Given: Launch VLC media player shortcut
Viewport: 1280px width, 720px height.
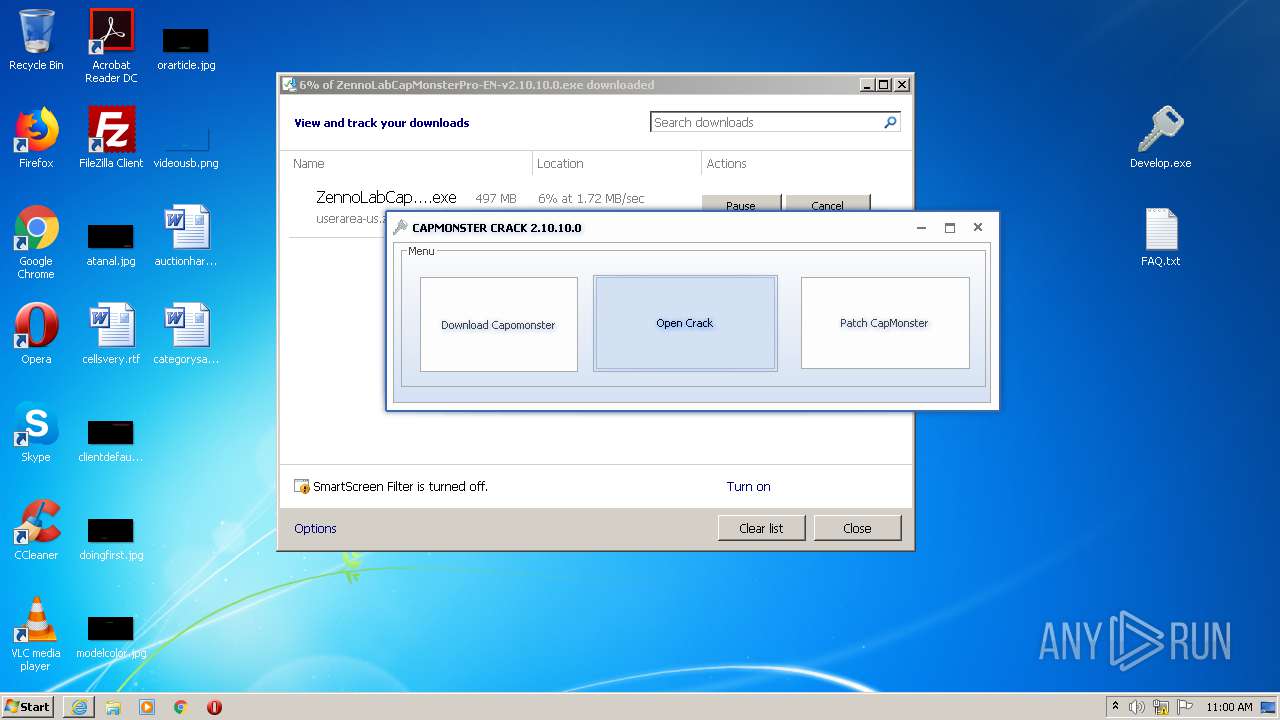Looking at the screenshot, I should click(x=36, y=634).
